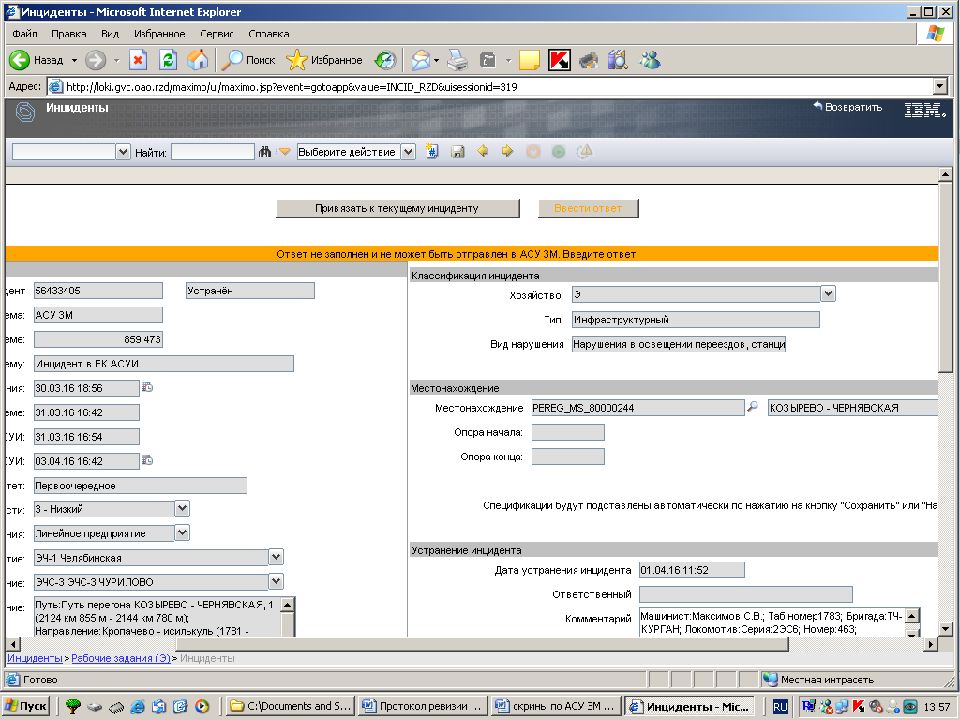This screenshot has width=960, height=720.
Task: Open the Edit page icon in IE toolbar
Action: (x=488, y=60)
